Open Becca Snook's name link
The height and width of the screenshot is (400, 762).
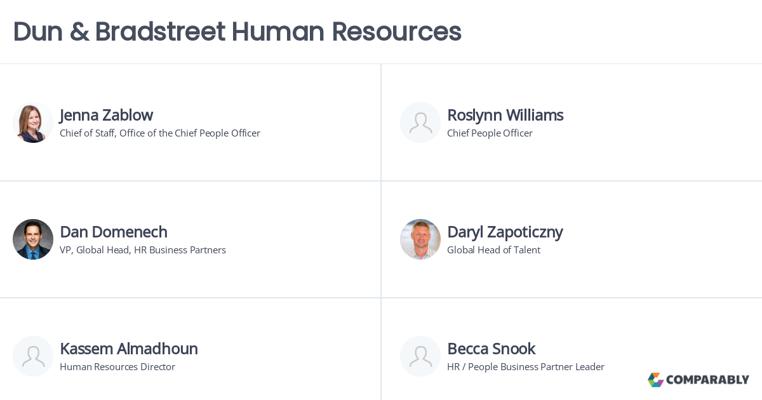pos(491,349)
